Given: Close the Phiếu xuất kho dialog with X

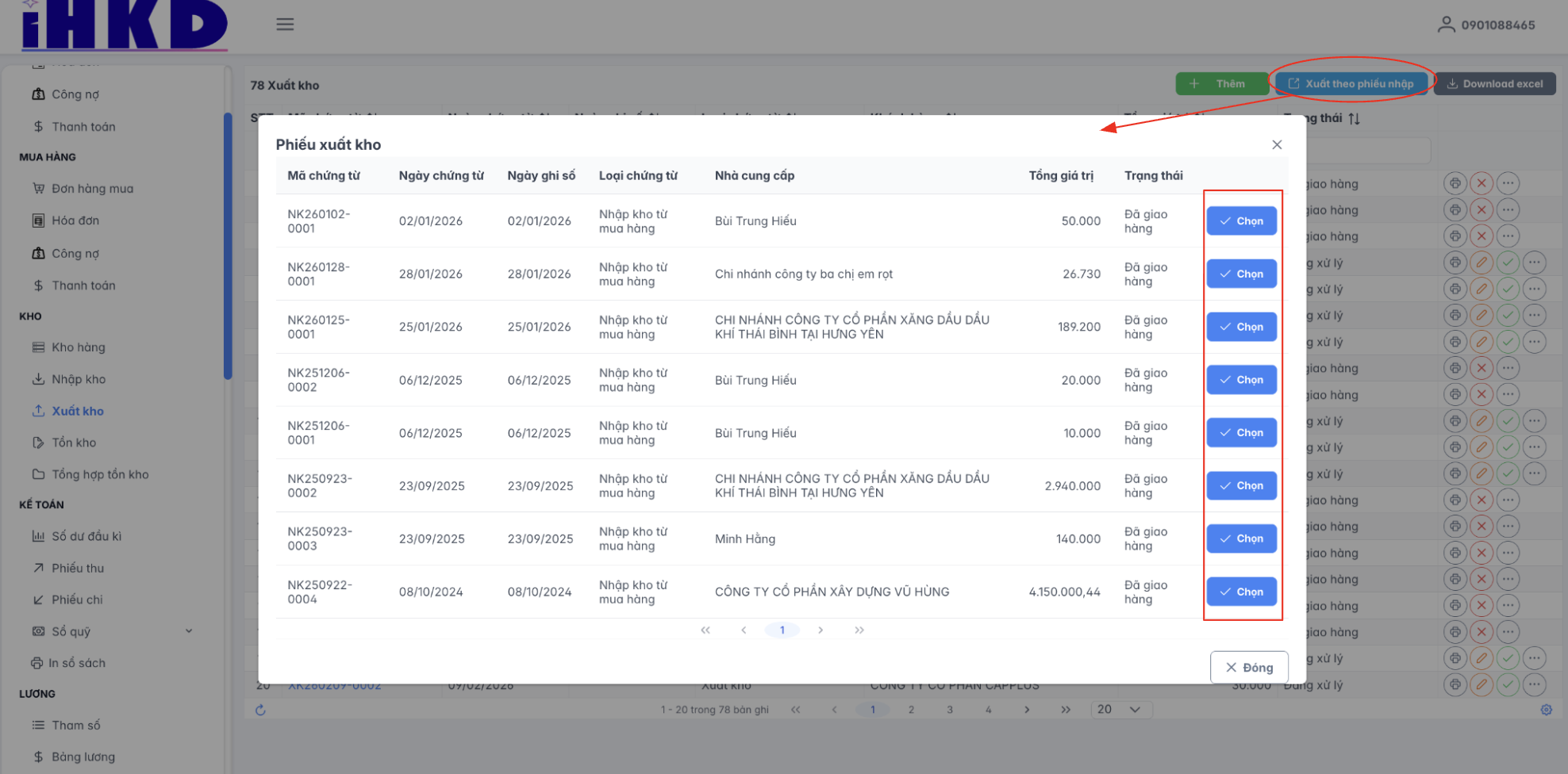Looking at the screenshot, I should click(x=1277, y=144).
